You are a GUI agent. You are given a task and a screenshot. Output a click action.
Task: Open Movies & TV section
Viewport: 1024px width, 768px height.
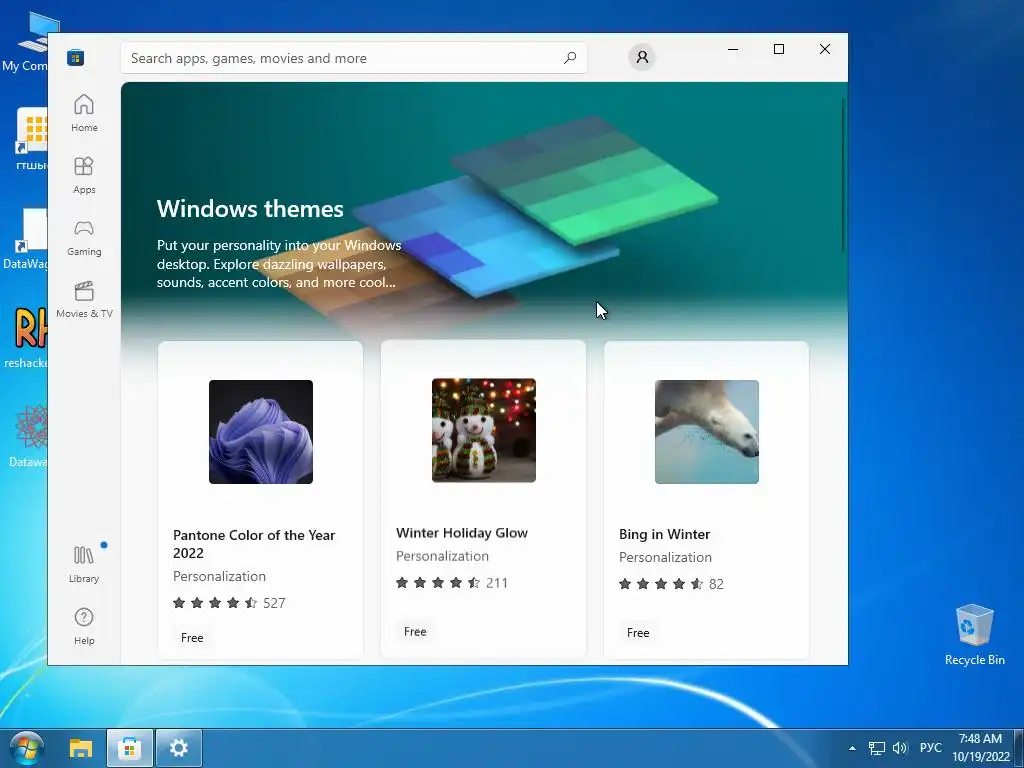click(x=84, y=299)
